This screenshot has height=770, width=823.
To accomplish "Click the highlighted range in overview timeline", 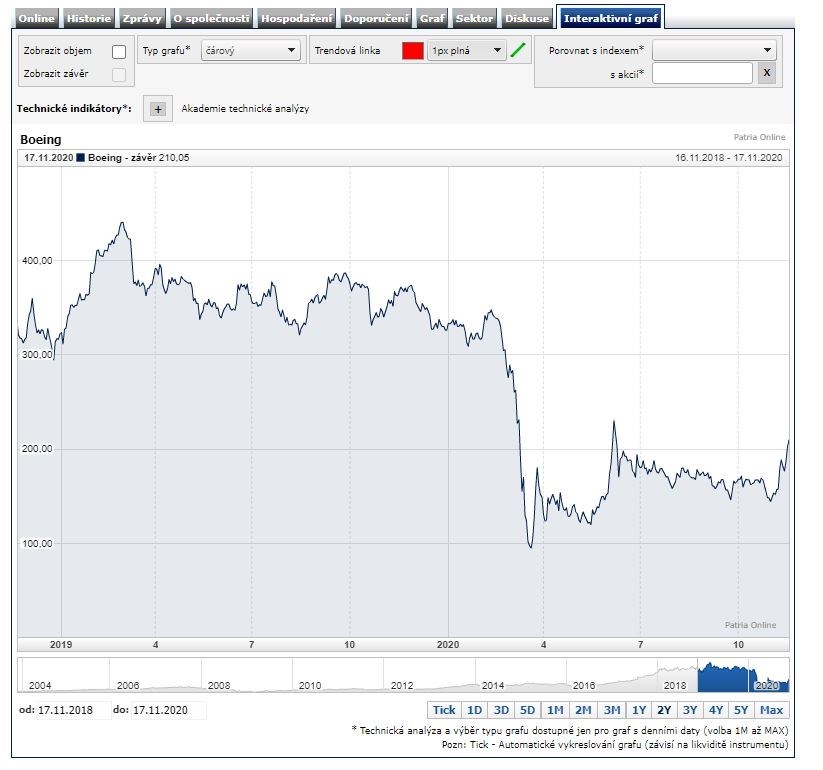I will [x=740, y=677].
